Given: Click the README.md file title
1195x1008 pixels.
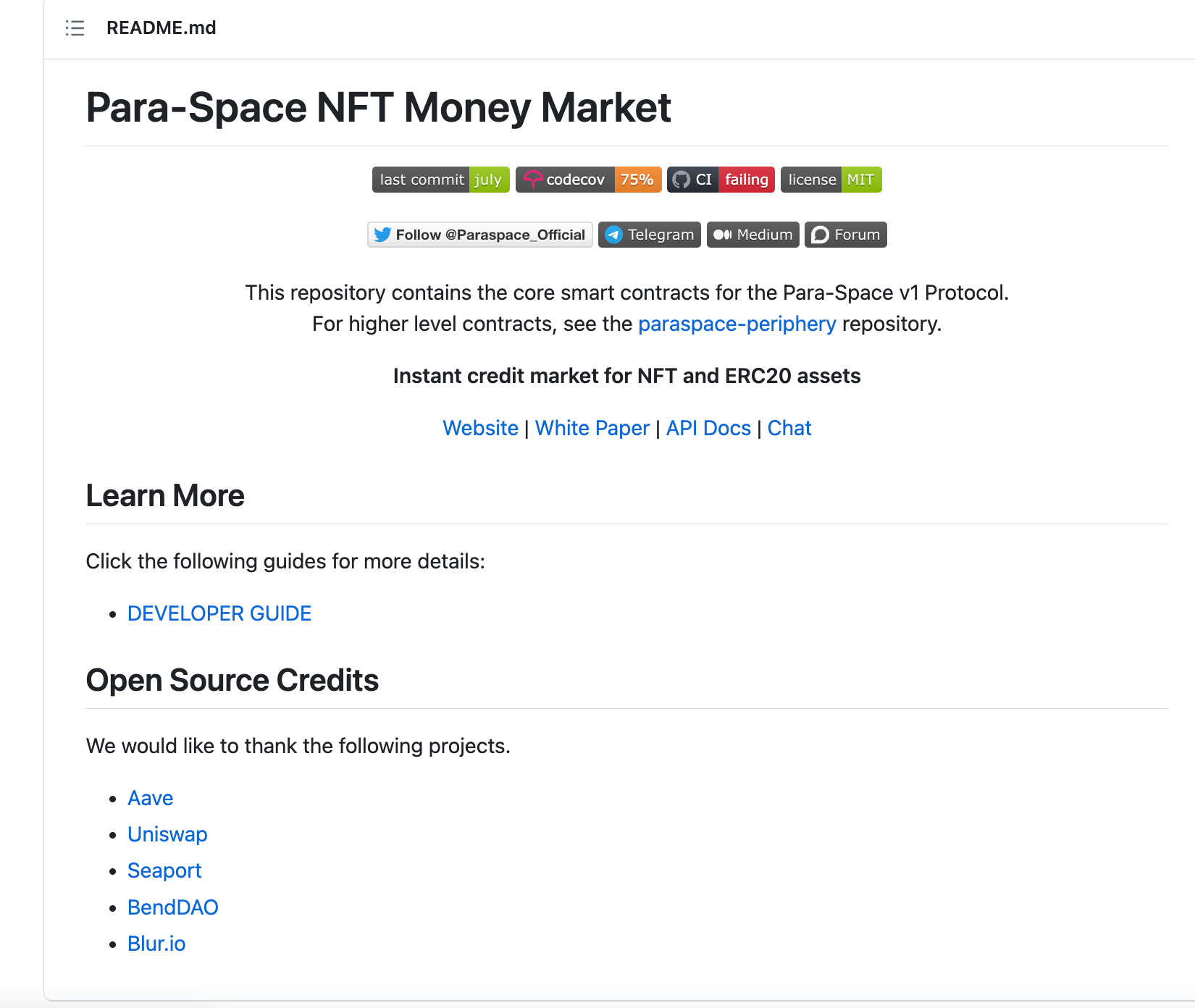Looking at the screenshot, I should pos(162,28).
